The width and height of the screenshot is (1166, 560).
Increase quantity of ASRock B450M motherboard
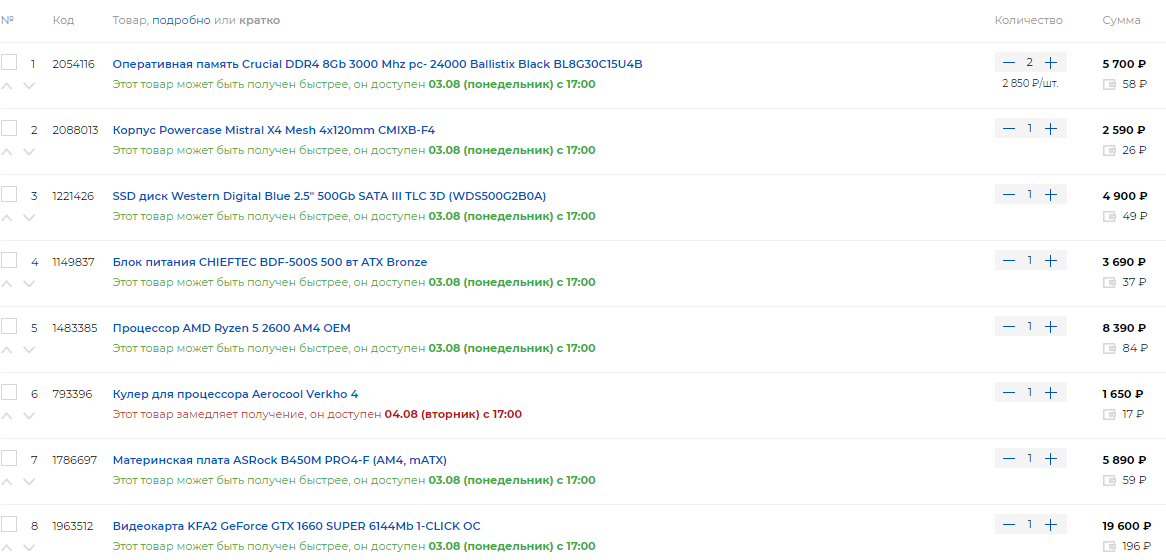click(x=1050, y=459)
